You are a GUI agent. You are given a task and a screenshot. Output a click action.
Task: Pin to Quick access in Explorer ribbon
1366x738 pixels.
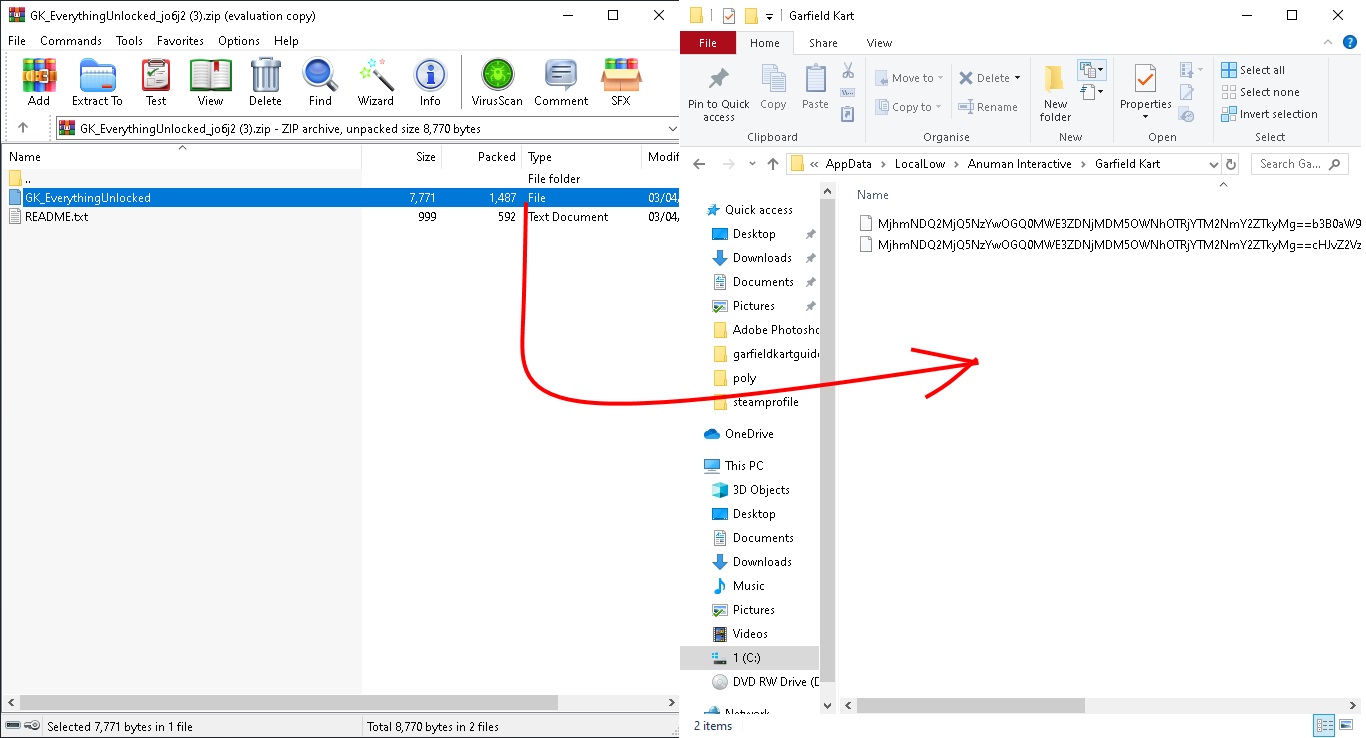click(718, 95)
